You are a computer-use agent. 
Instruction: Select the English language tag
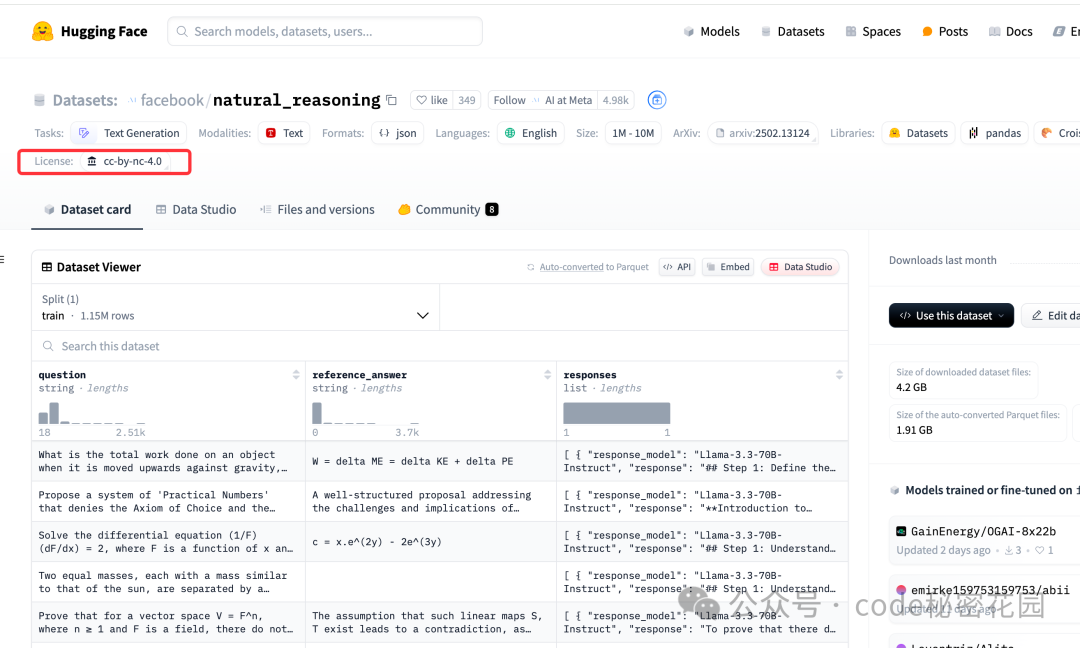(x=531, y=133)
